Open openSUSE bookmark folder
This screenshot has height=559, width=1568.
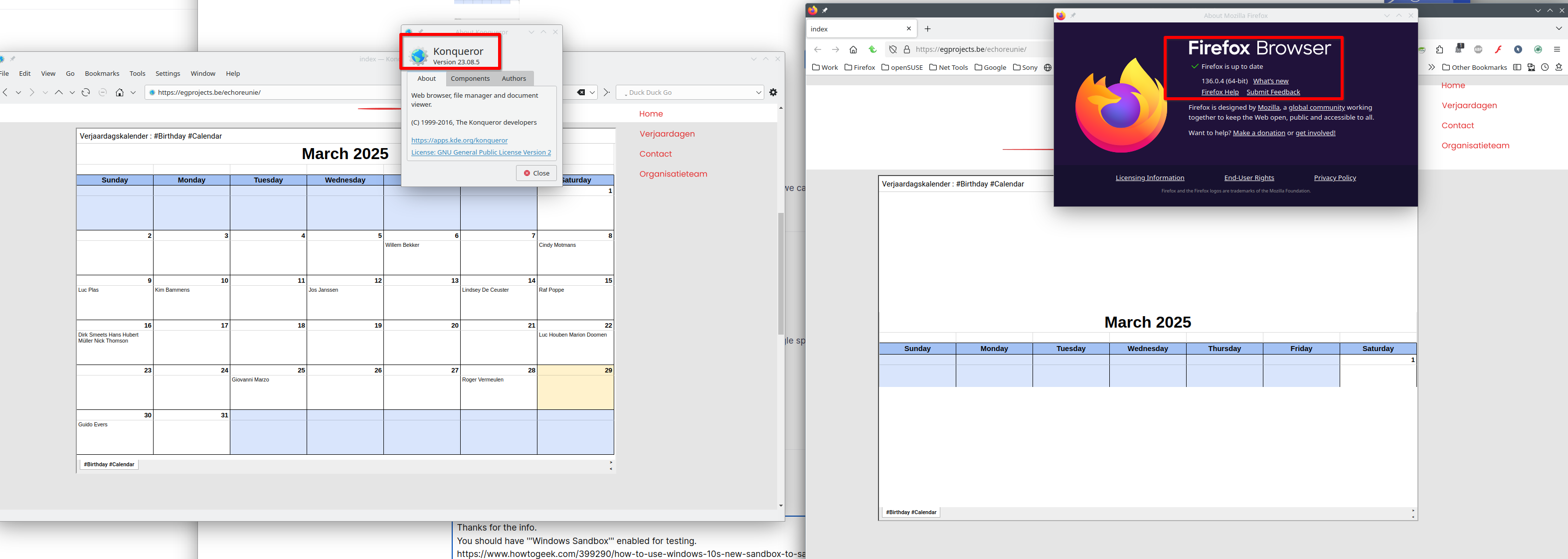pyautogui.click(x=902, y=68)
